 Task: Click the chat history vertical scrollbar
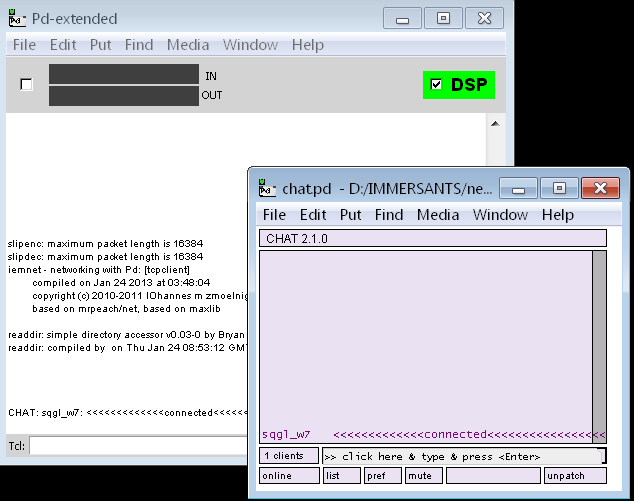[x=599, y=340]
